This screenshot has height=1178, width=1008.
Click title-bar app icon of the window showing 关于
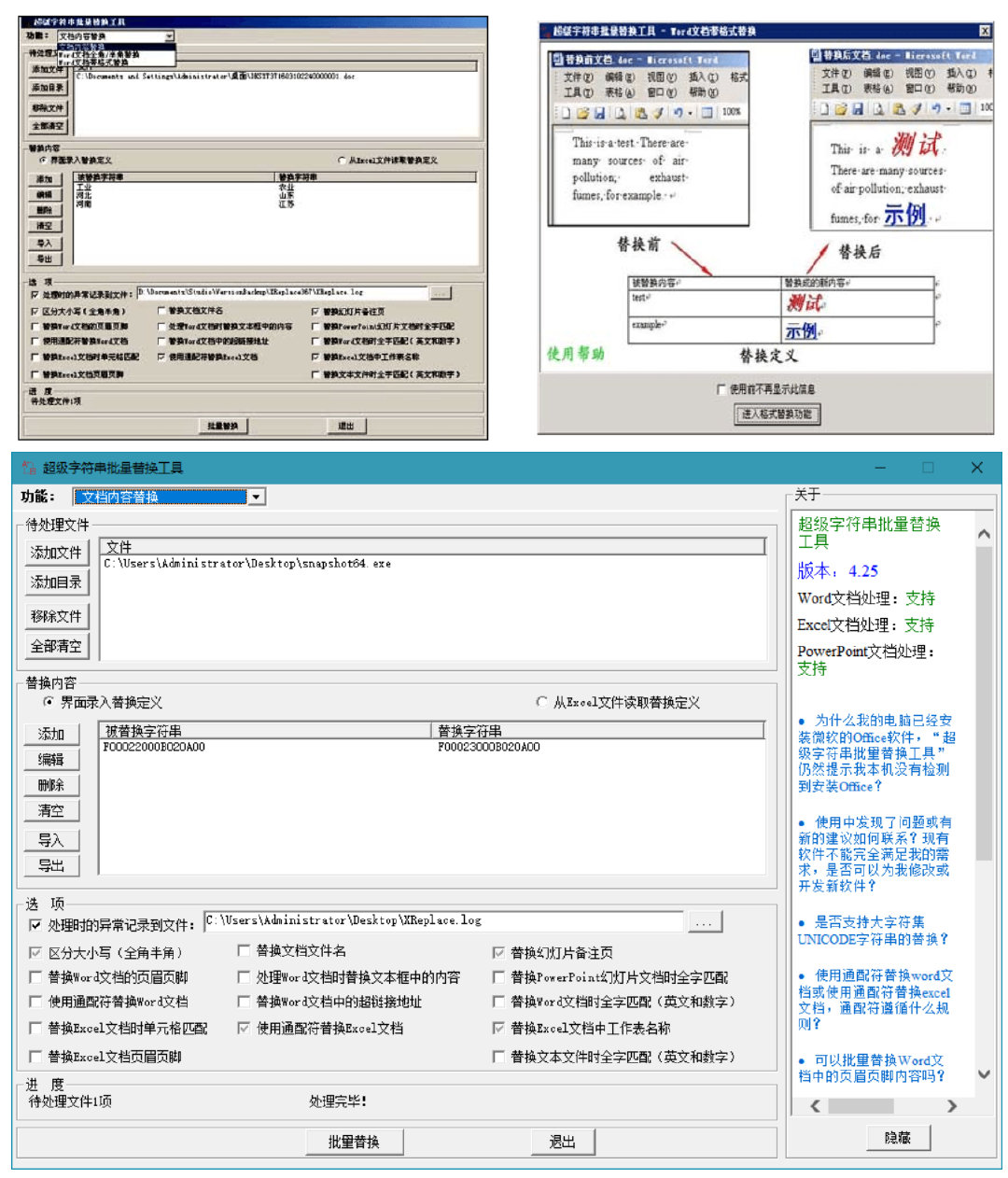coord(29,468)
